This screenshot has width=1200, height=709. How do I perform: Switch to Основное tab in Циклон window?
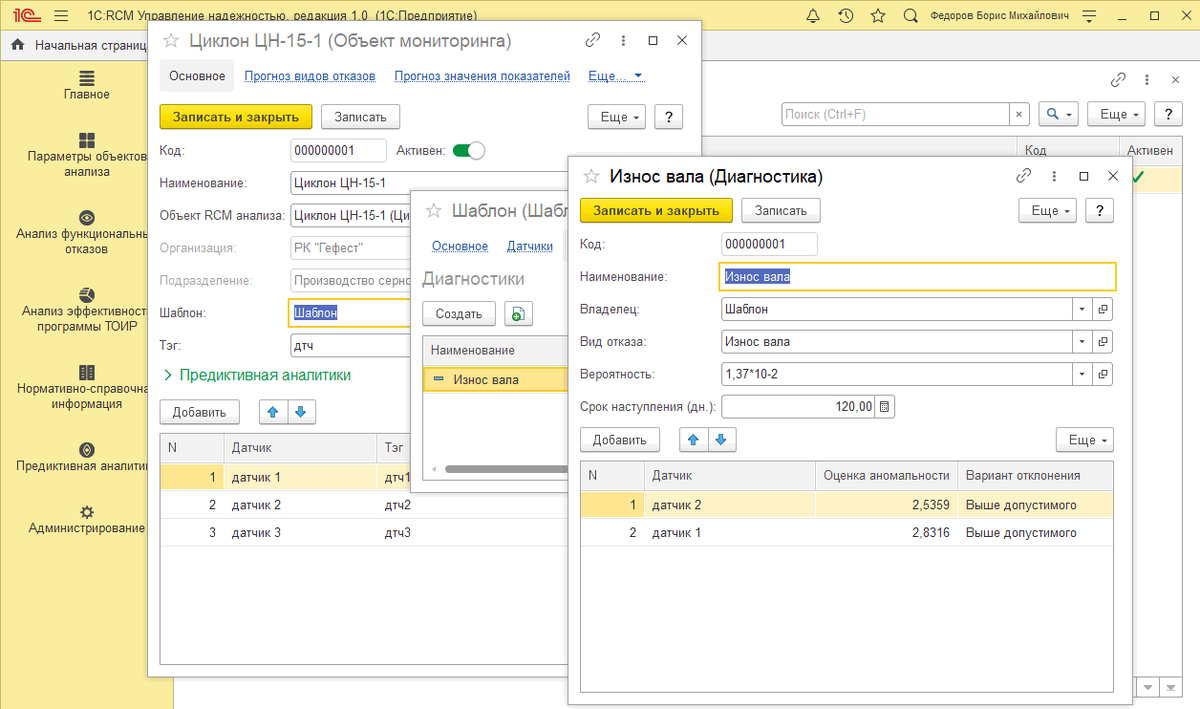click(x=197, y=76)
